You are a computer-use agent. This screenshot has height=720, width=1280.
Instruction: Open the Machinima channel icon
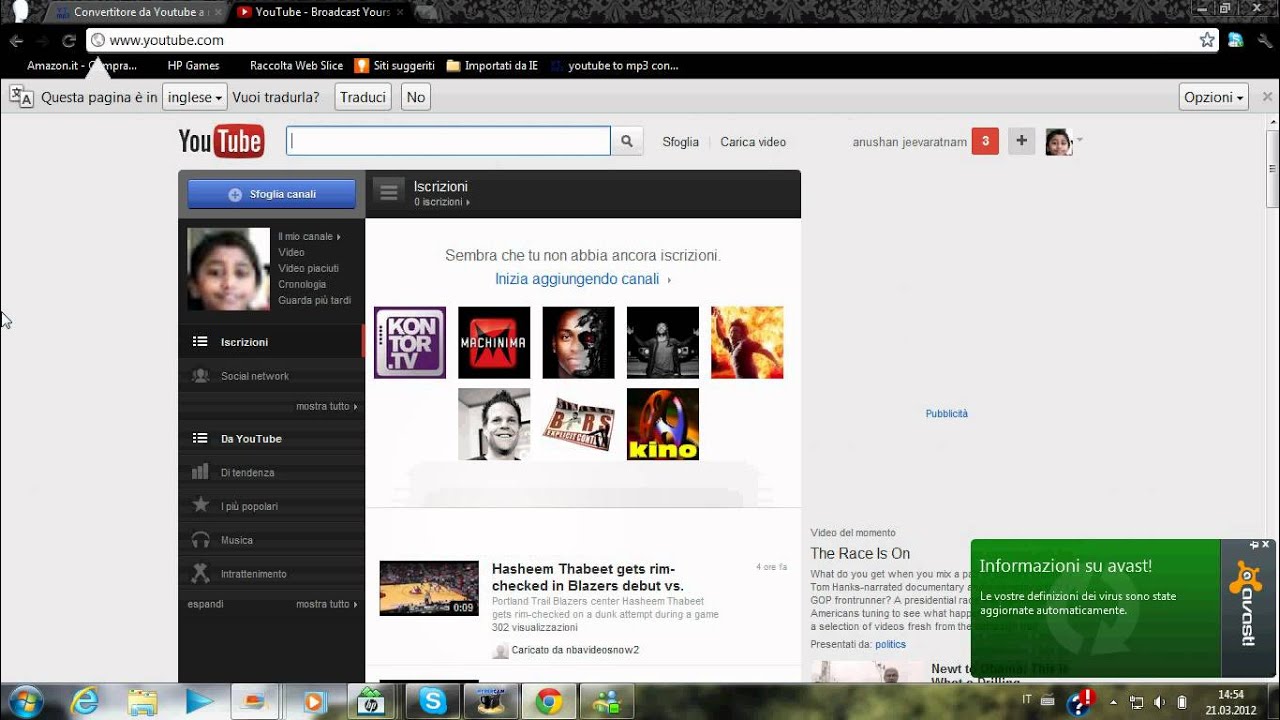click(x=494, y=343)
